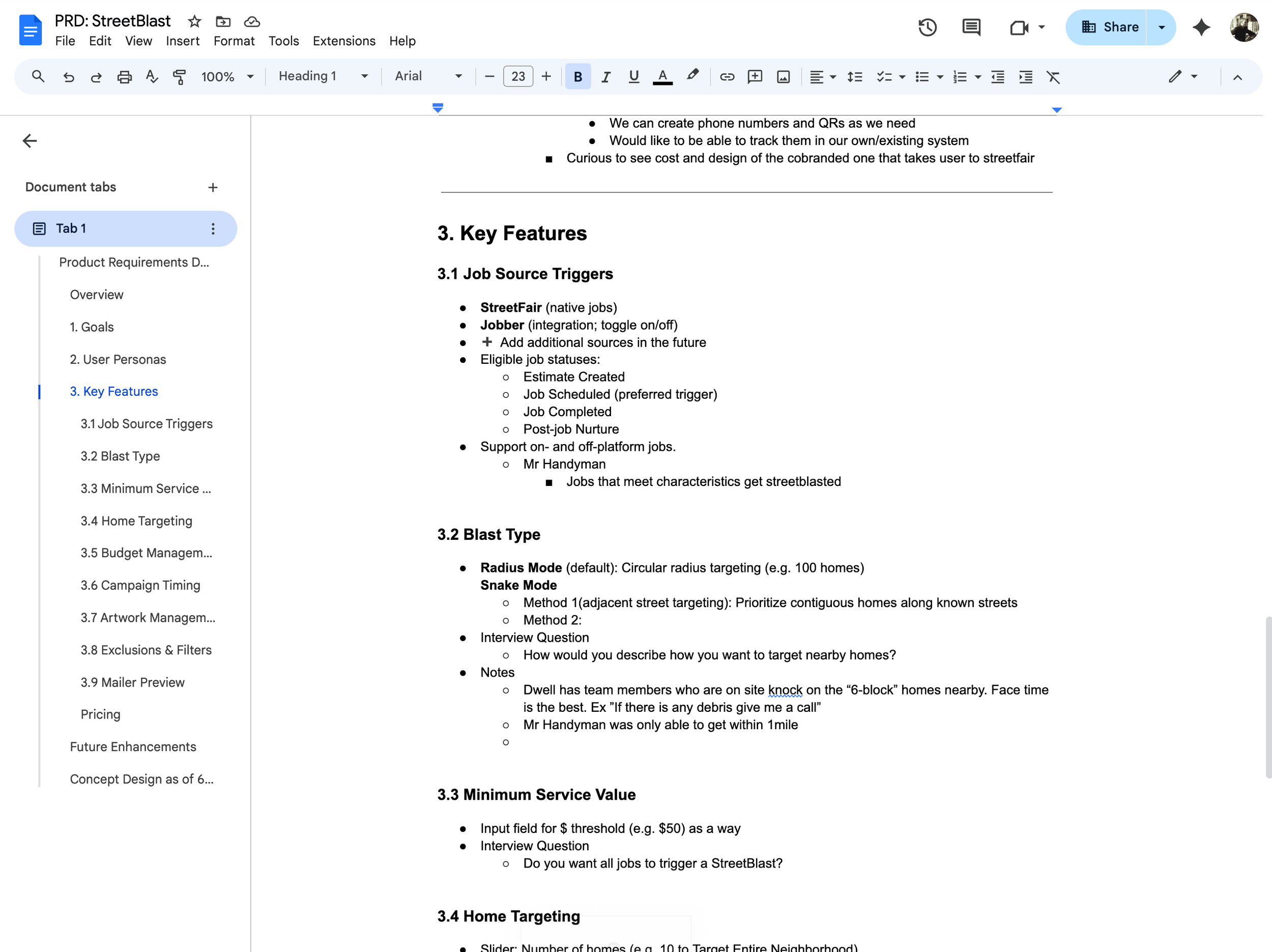Open the comments panel icon
This screenshot has width=1272, height=952.
point(971,27)
